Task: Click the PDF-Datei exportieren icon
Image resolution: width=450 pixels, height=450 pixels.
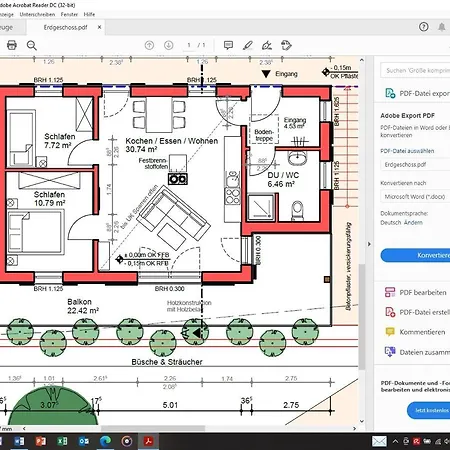Action: coord(390,93)
